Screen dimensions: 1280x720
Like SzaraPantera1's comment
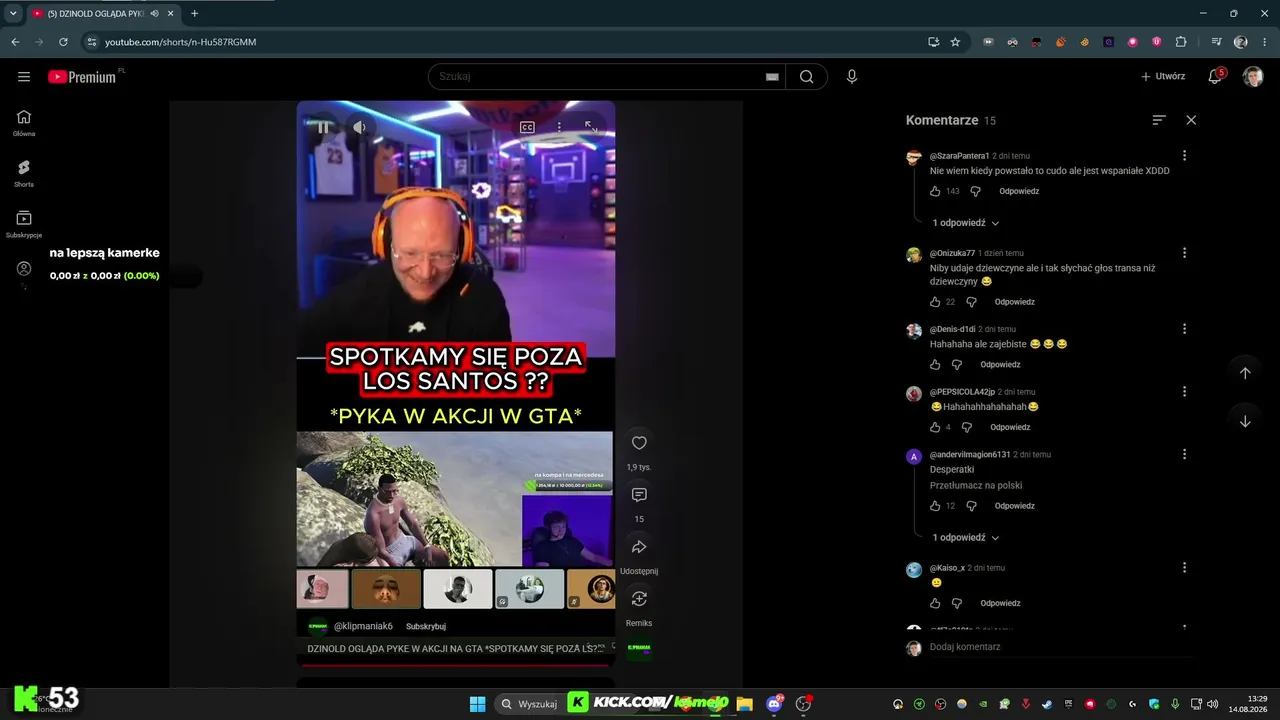[935, 191]
